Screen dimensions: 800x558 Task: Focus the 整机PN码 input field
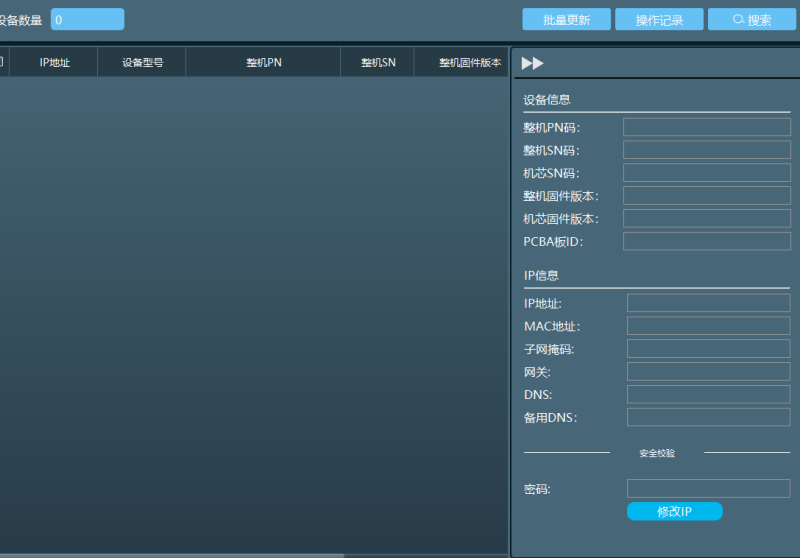coord(706,127)
